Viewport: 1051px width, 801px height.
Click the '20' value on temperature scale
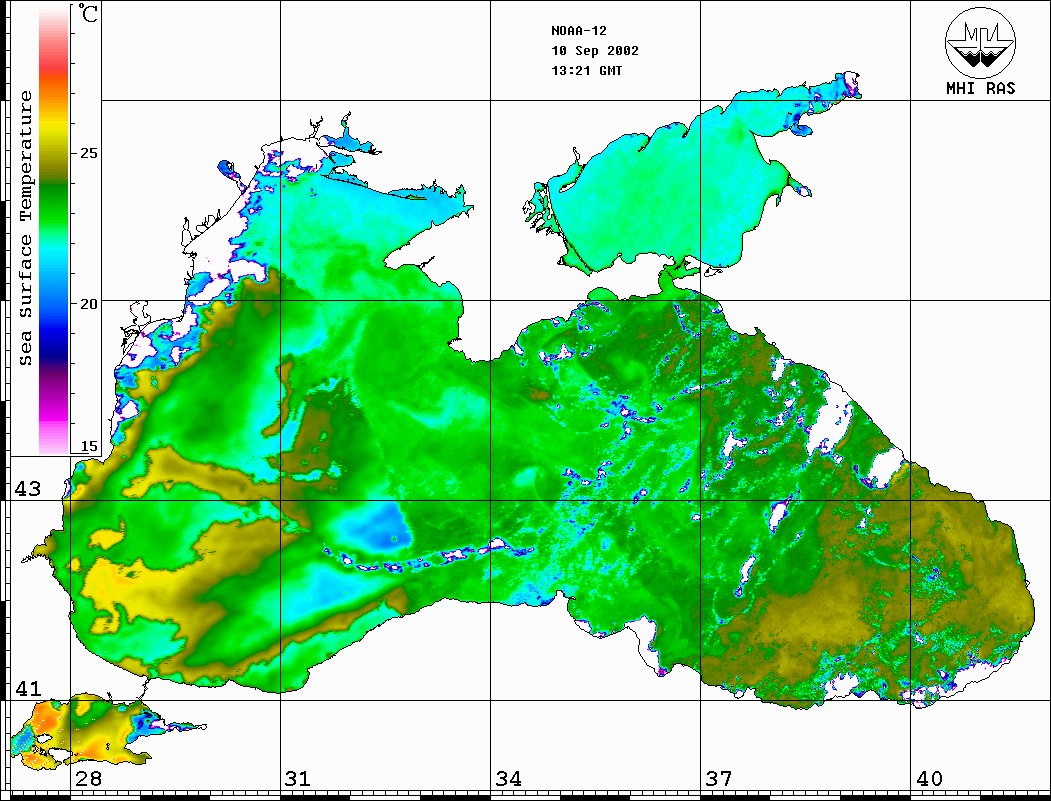point(88,304)
